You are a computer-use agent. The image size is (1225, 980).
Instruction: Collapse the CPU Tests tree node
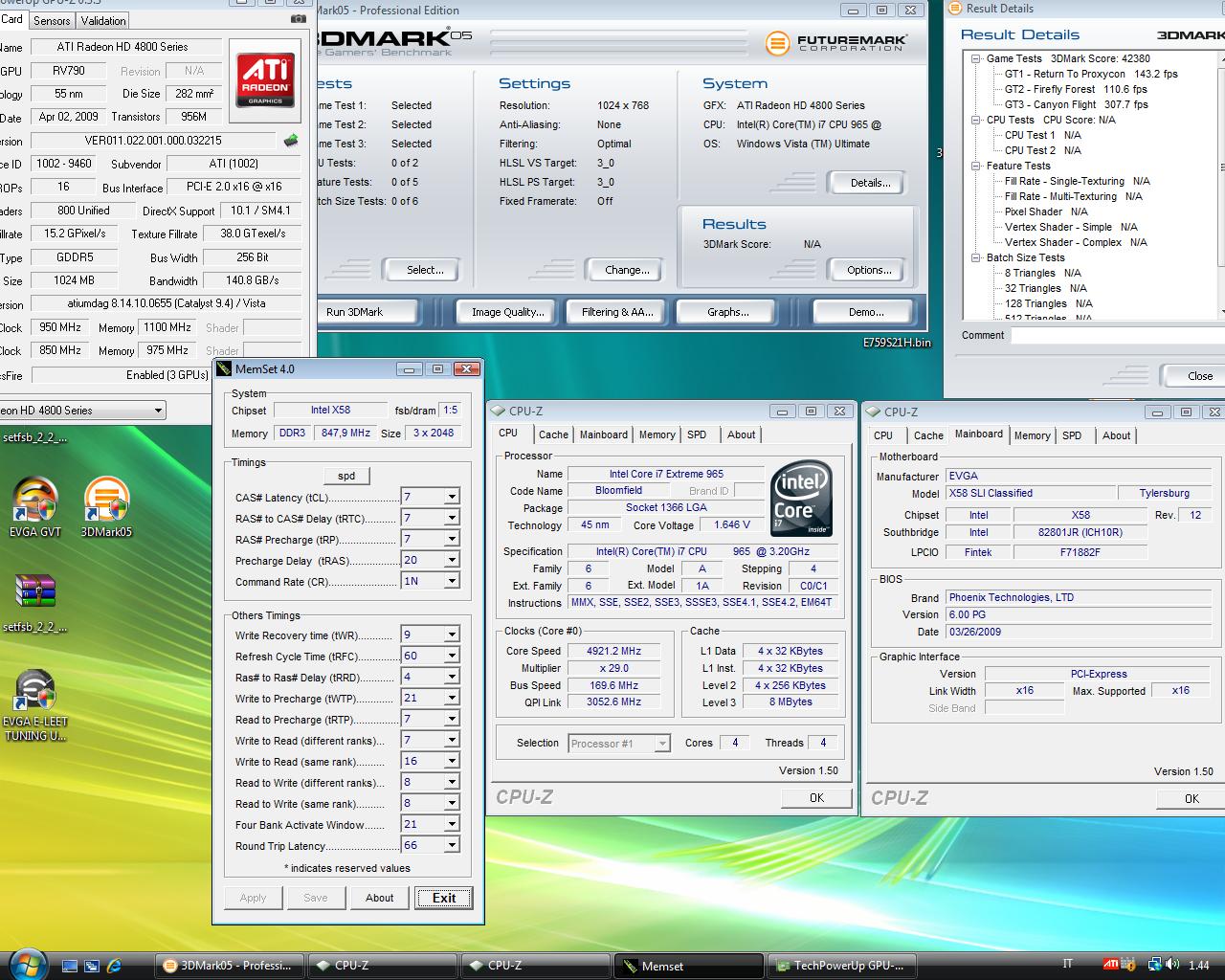976,120
